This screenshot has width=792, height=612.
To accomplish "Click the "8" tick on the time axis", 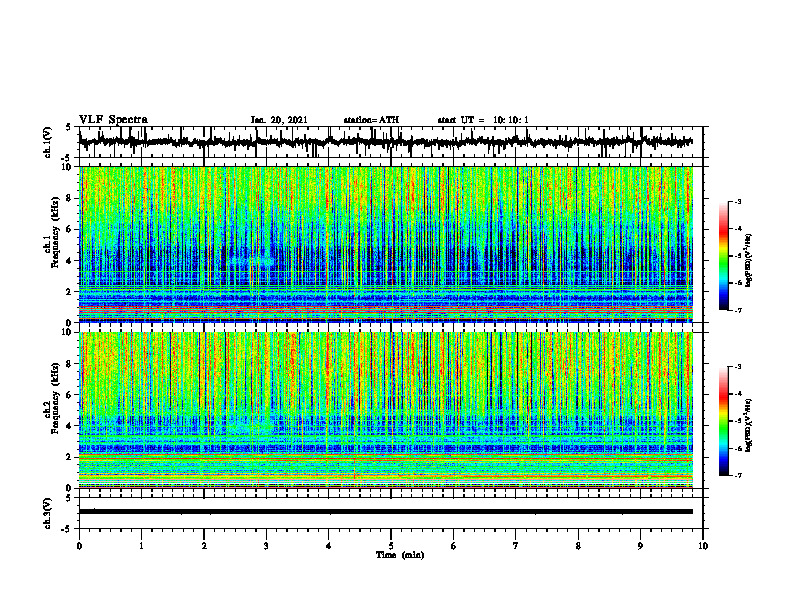I will coord(578,546).
